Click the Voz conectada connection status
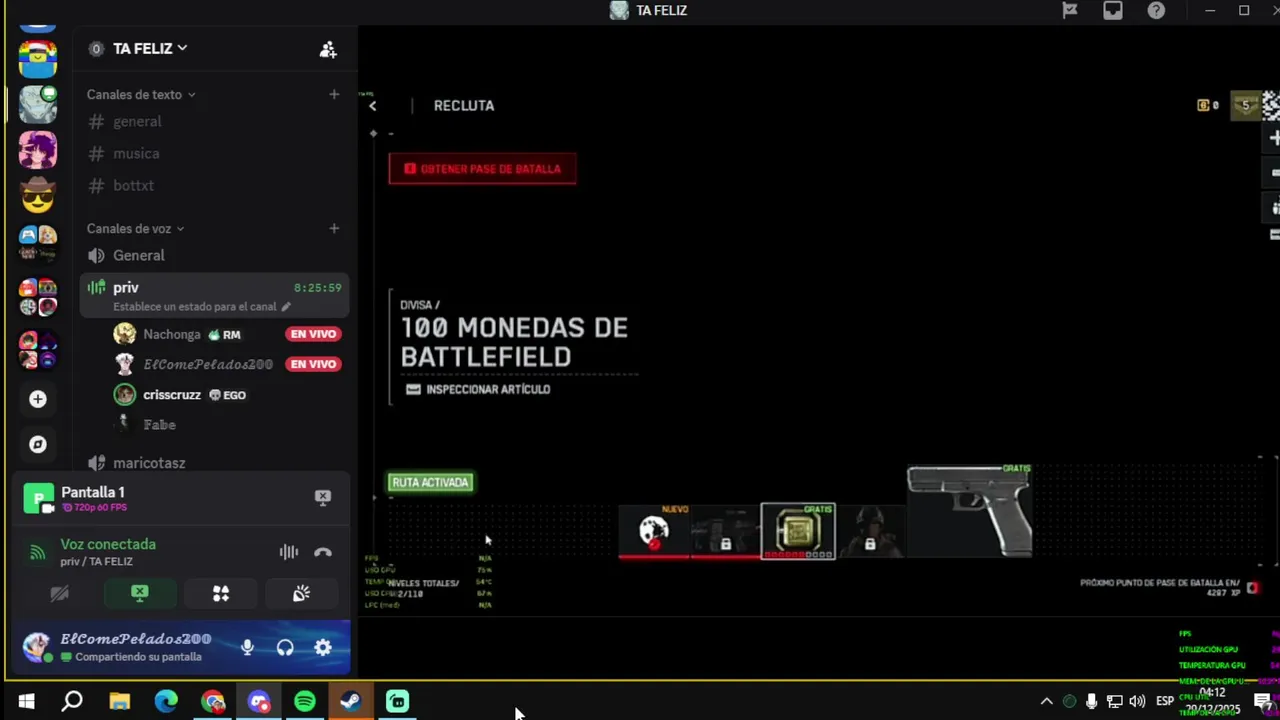 point(108,544)
